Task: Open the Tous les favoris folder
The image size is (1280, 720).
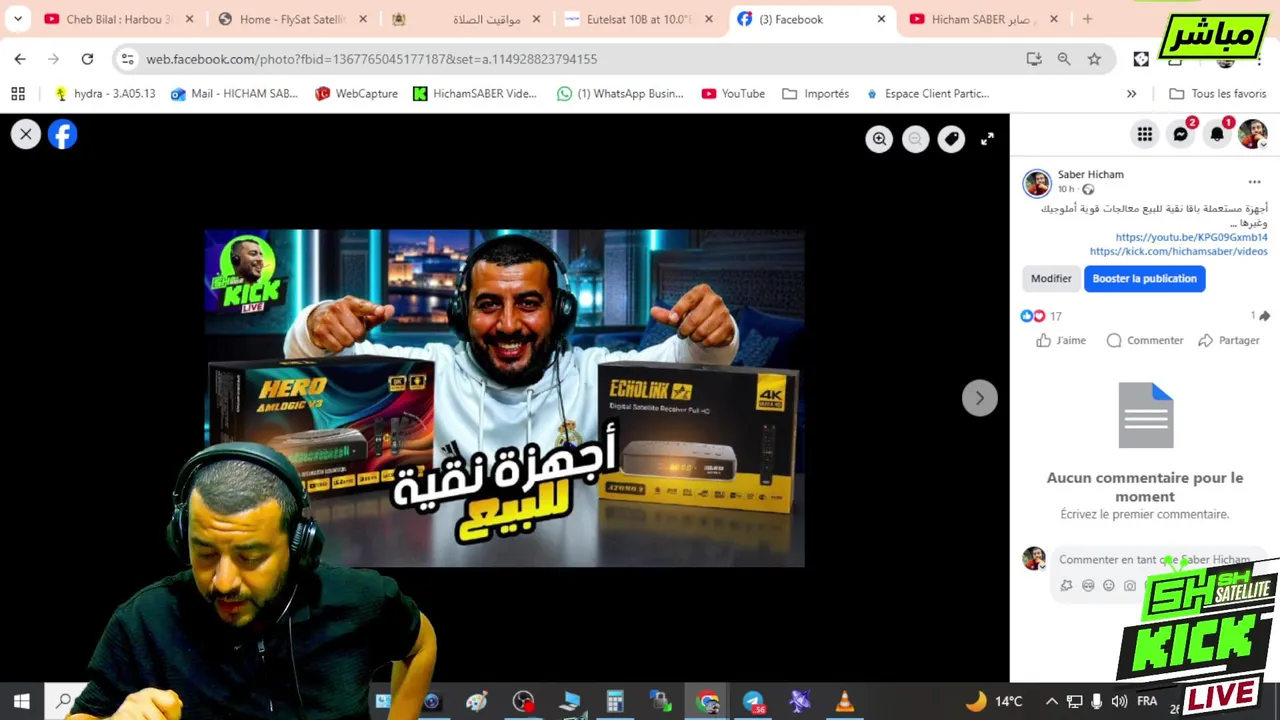Action: pos(1217,93)
